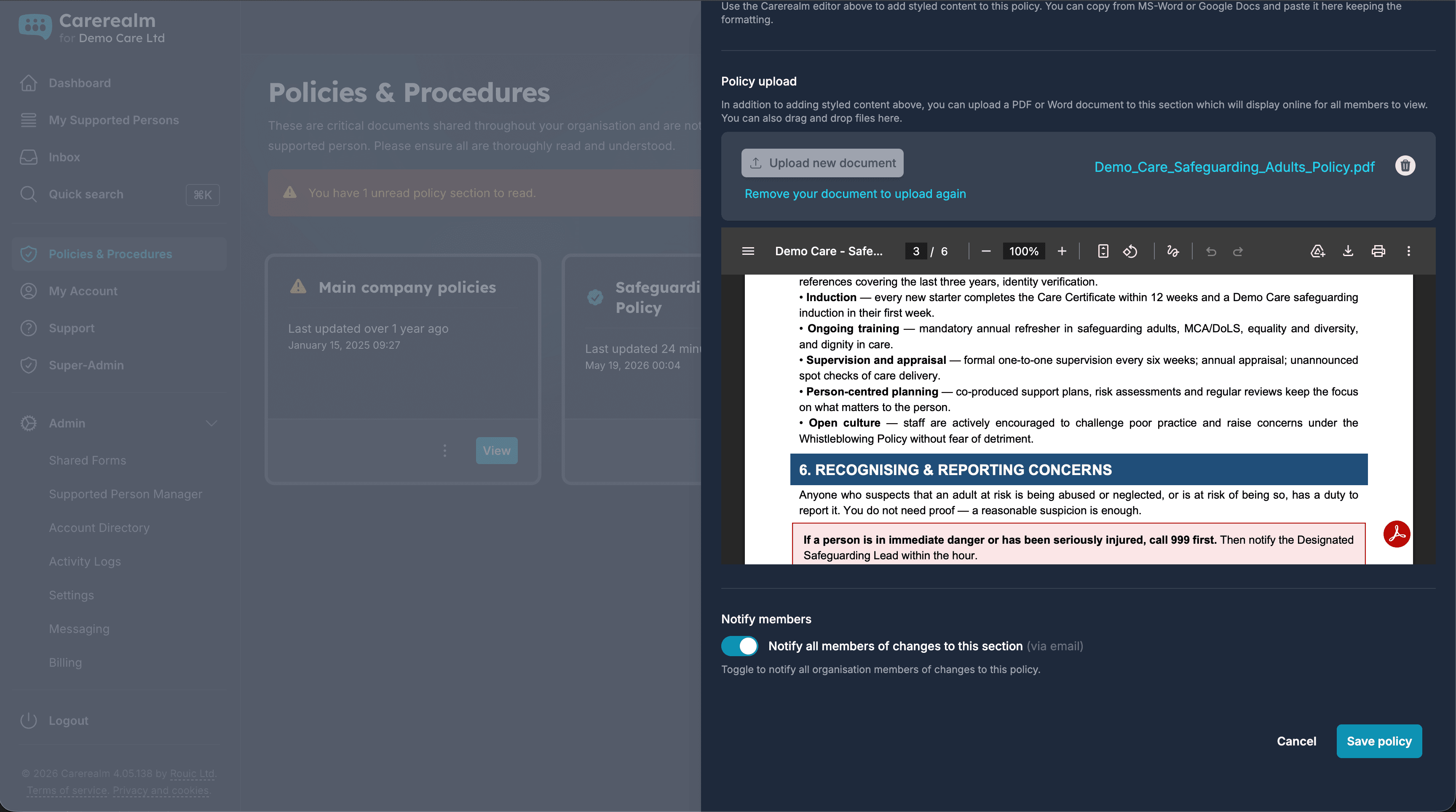Click the Policies & Procedures shield icon
The height and width of the screenshot is (812, 1456).
28,254
